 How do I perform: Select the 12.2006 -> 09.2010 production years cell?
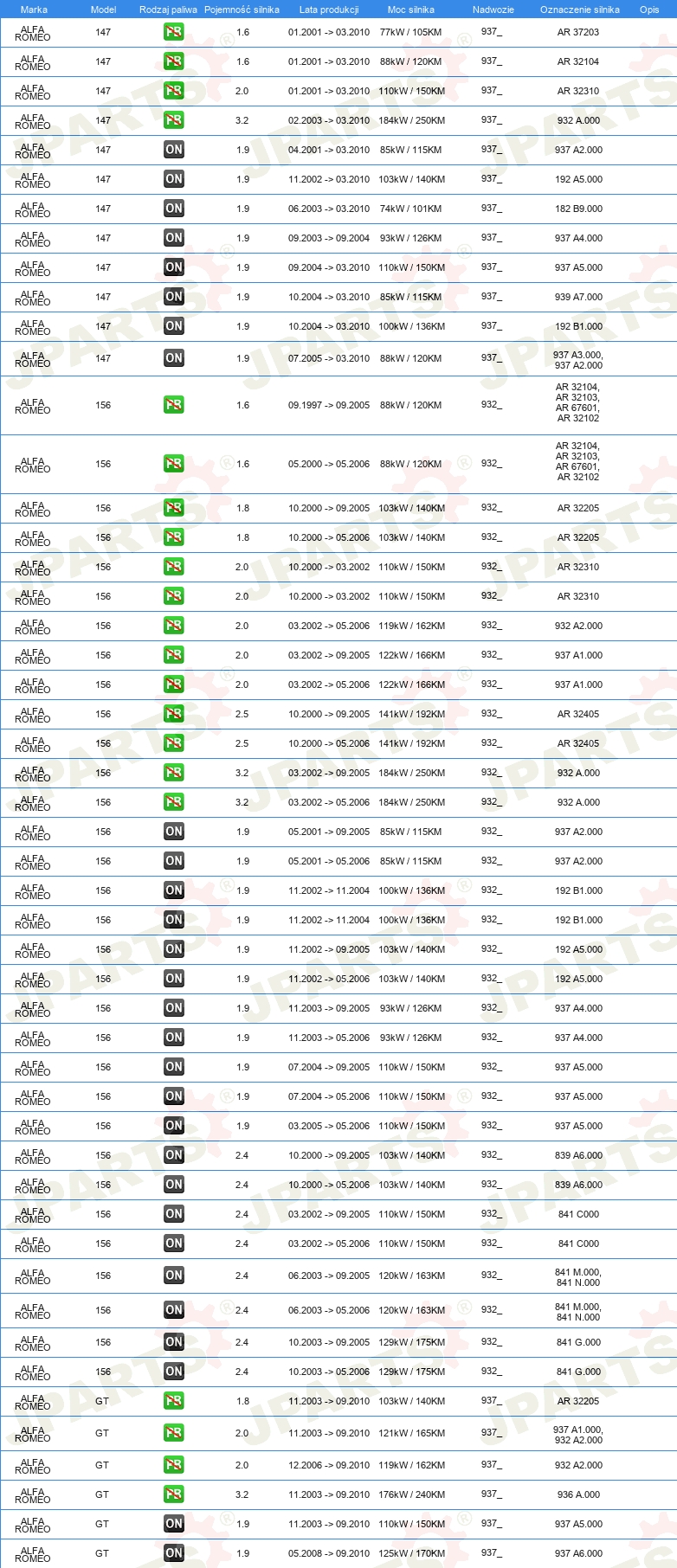329,1465
